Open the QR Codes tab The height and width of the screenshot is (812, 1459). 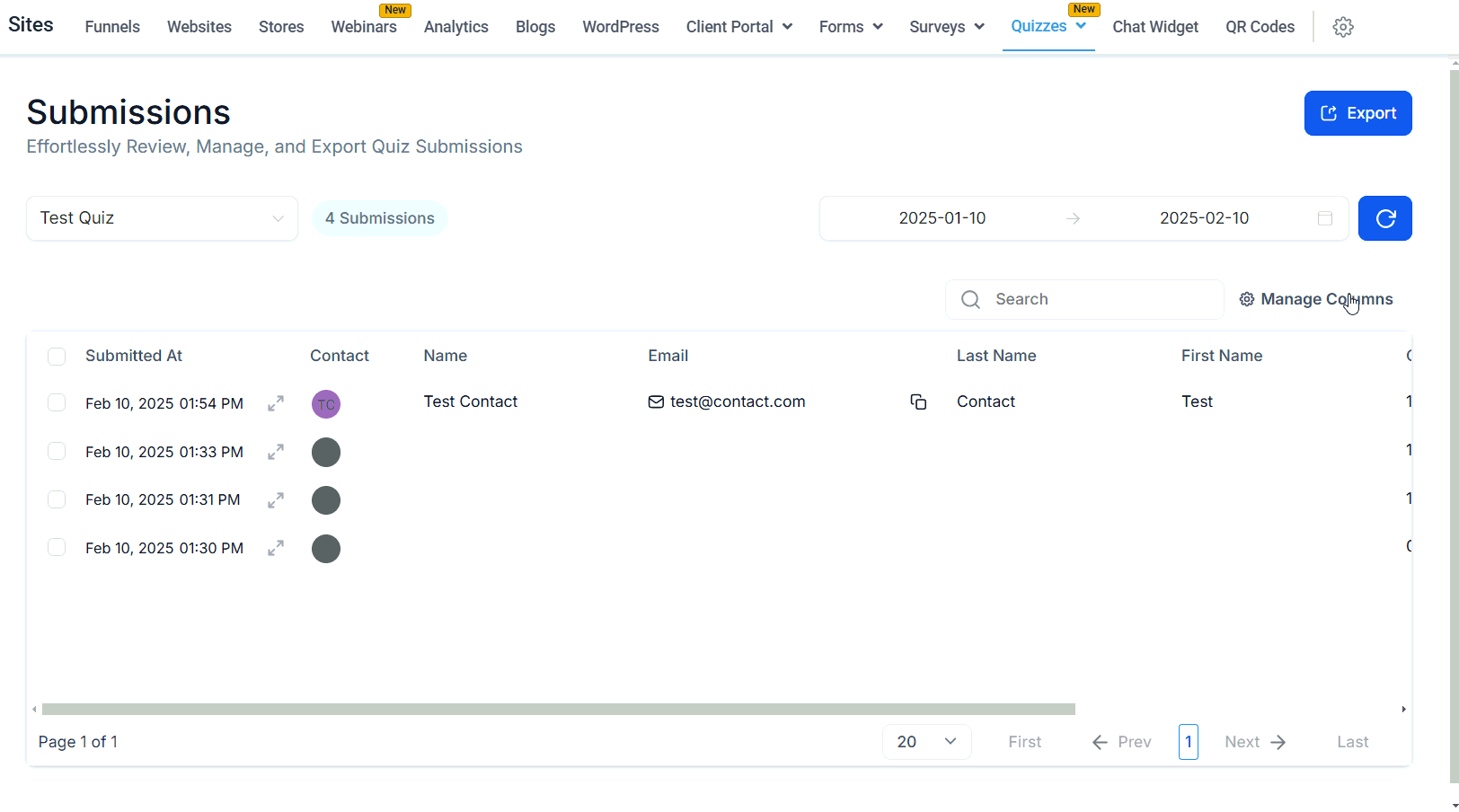(1260, 27)
